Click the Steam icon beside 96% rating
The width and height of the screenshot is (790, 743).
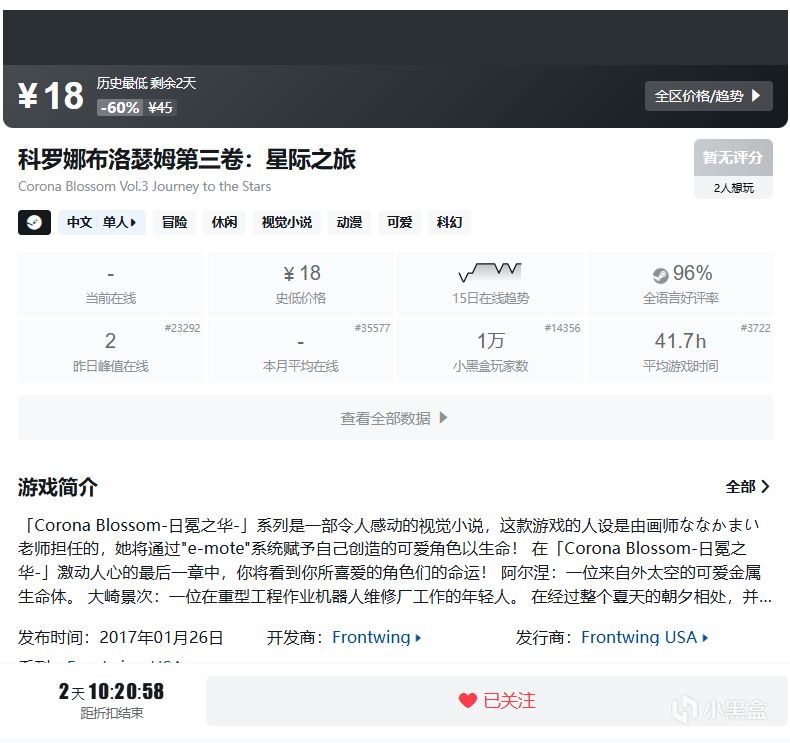coord(660,276)
